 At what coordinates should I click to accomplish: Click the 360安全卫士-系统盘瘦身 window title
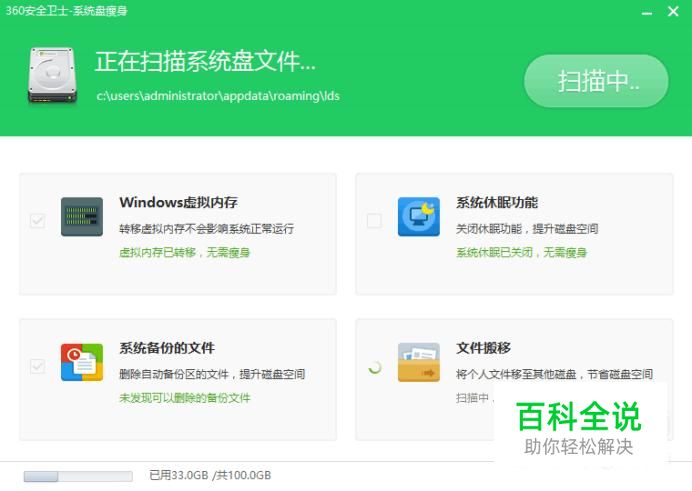[x=66, y=11]
